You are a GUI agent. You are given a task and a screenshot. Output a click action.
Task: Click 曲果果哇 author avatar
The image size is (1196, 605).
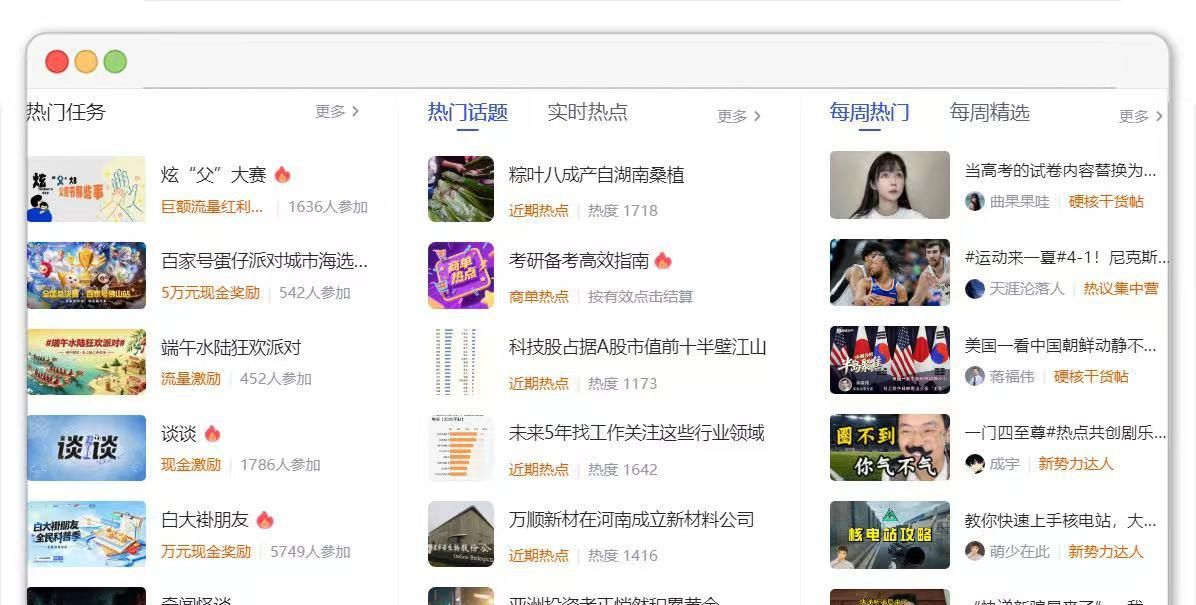point(974,201)
